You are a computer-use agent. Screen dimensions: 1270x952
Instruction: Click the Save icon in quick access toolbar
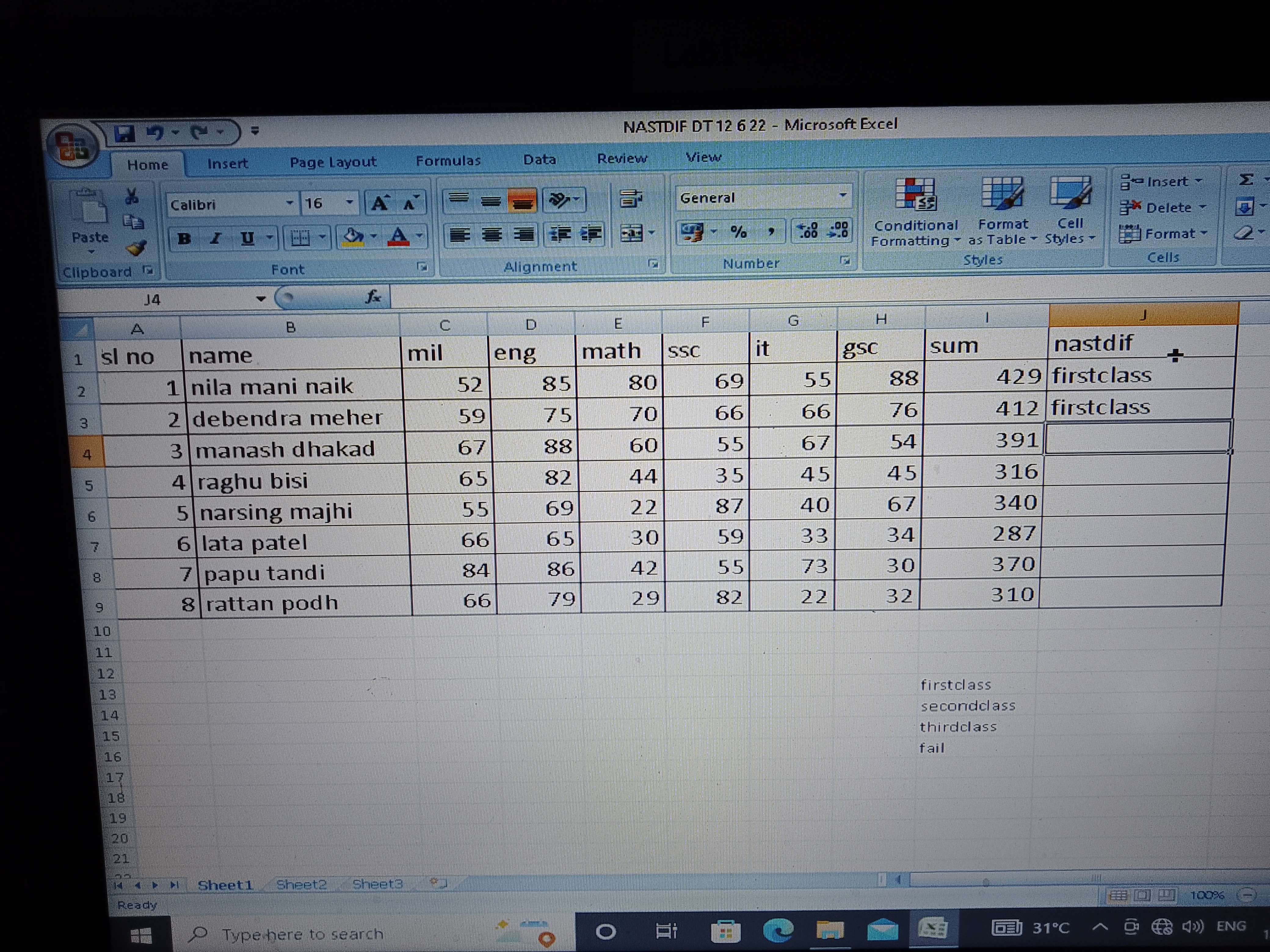tap(124, 133)
